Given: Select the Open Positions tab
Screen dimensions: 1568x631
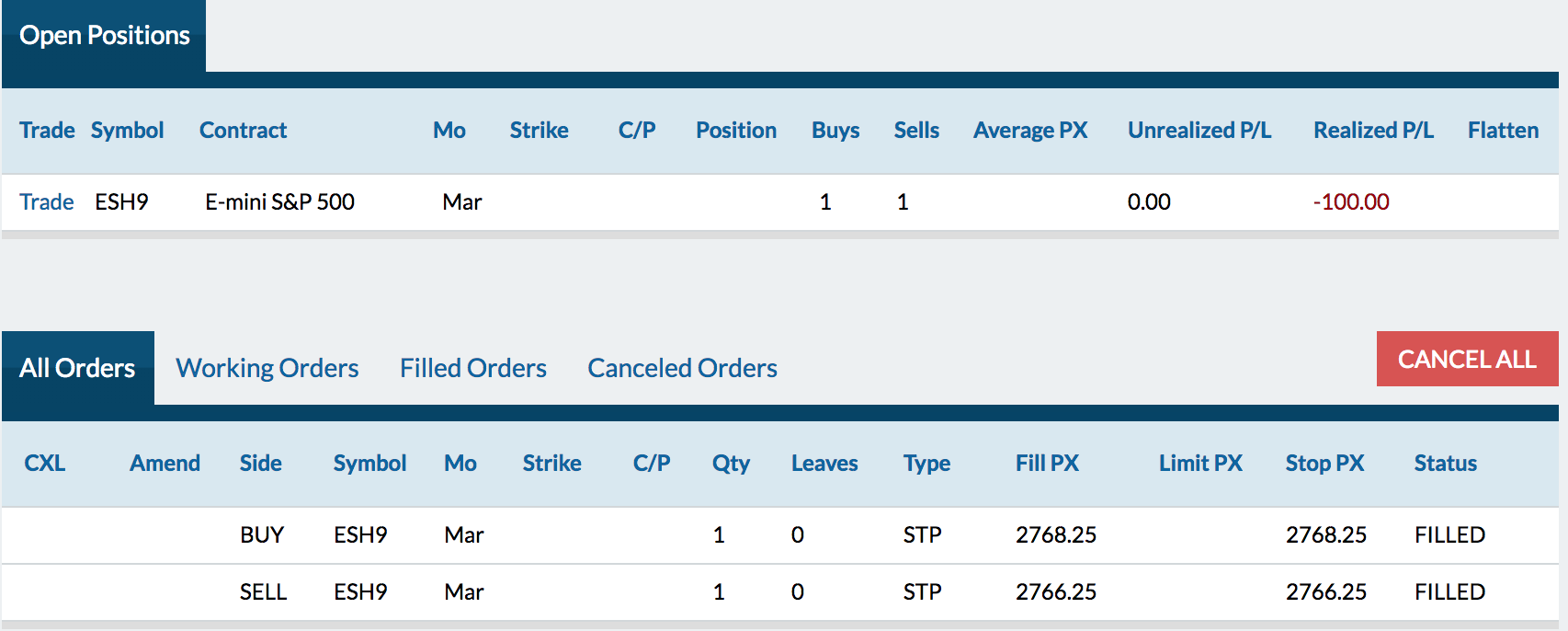Looking at the screenshot, I should (x=104, y=36).
